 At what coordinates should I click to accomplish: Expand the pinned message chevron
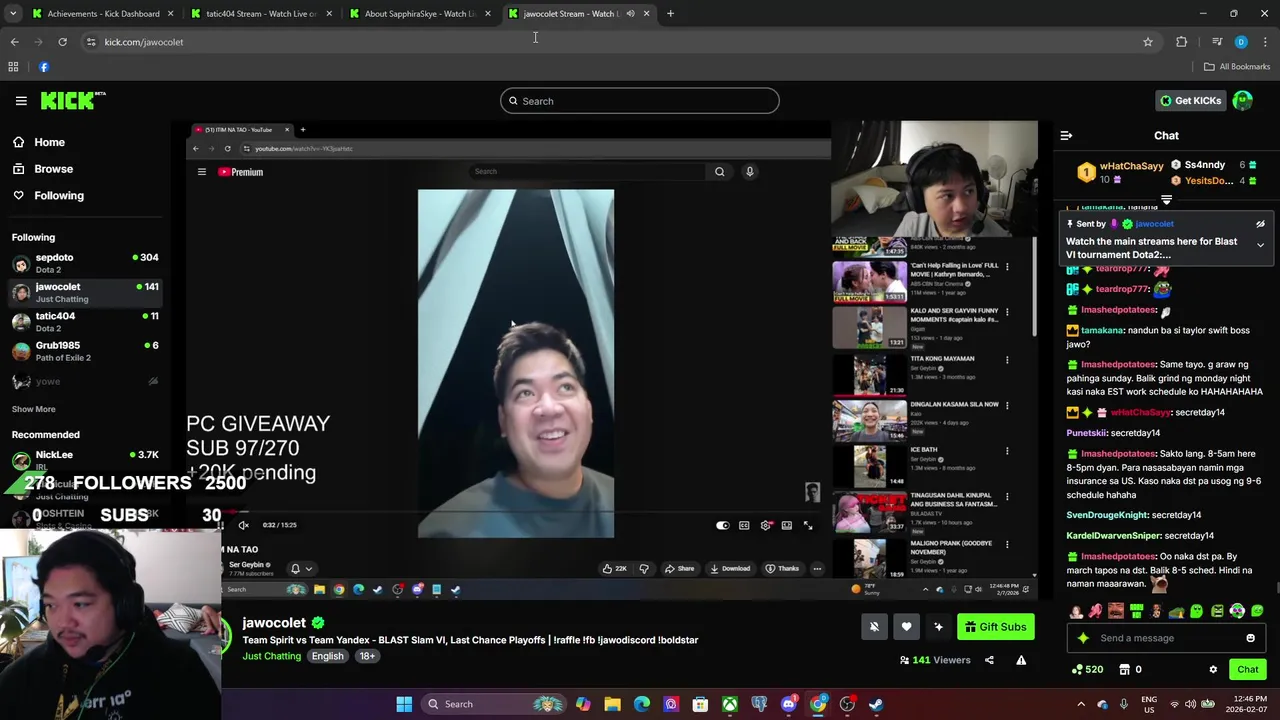(1260, 245)
